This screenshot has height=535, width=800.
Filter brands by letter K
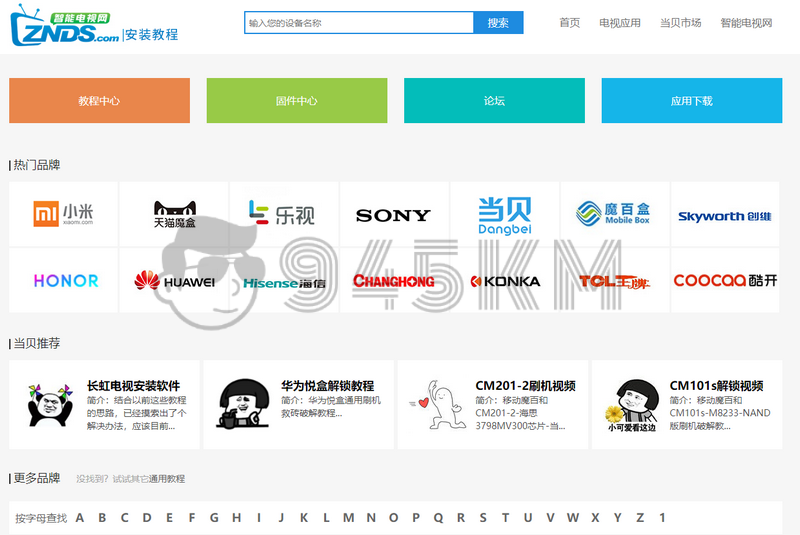click(304, 518)
